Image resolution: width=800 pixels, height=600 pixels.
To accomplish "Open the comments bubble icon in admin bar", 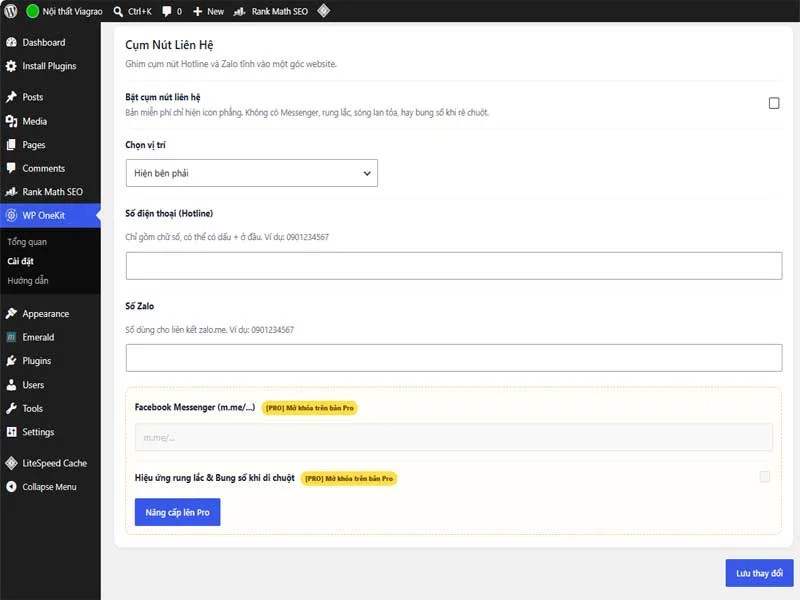I will [166, 11].
